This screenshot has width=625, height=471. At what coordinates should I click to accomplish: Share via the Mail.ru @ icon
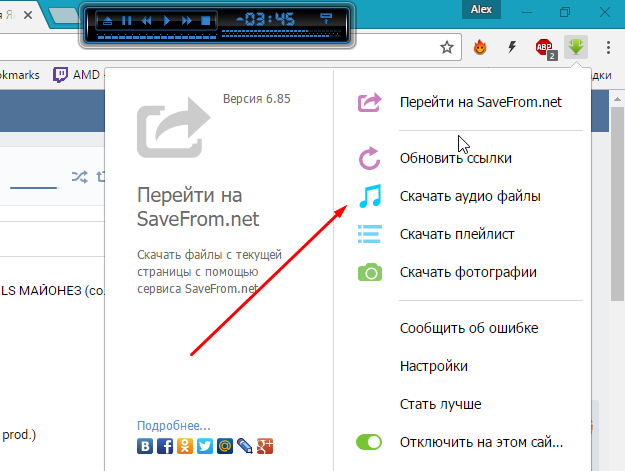point(224,446)
